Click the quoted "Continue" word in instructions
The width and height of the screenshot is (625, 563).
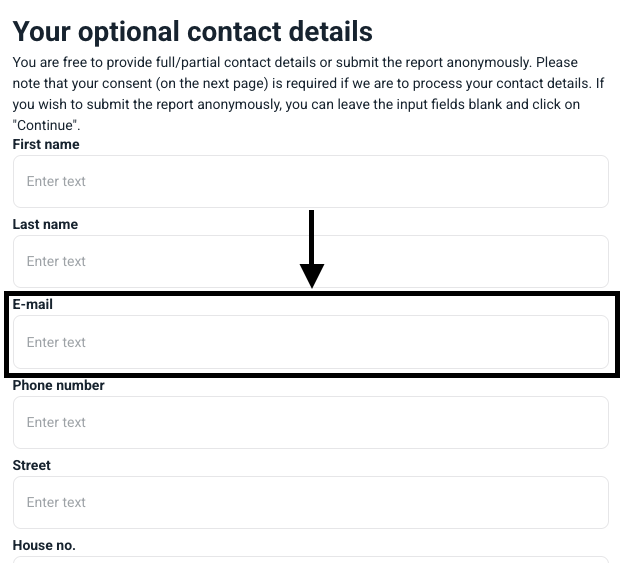[x=46, y=125]
